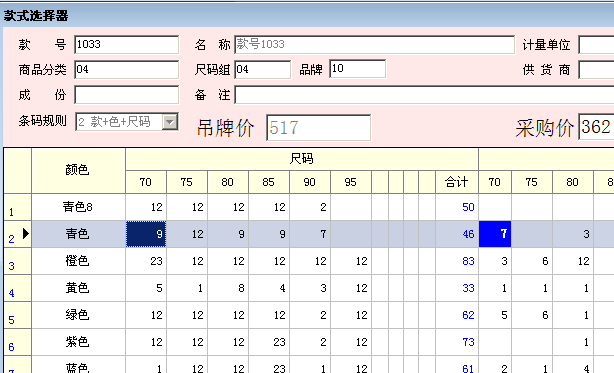Click the empty 成份 input field
The width and height of the screenshot is (614, 373).
tap(126, 95)
